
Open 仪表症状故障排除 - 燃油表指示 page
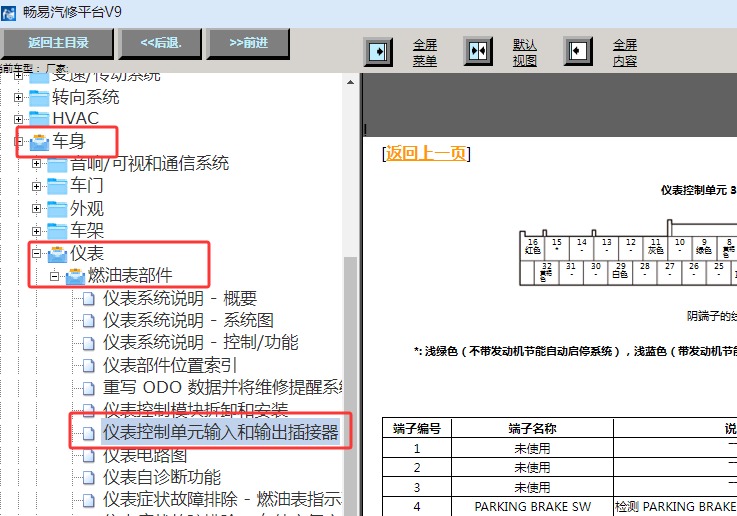[x=222, y=499]
